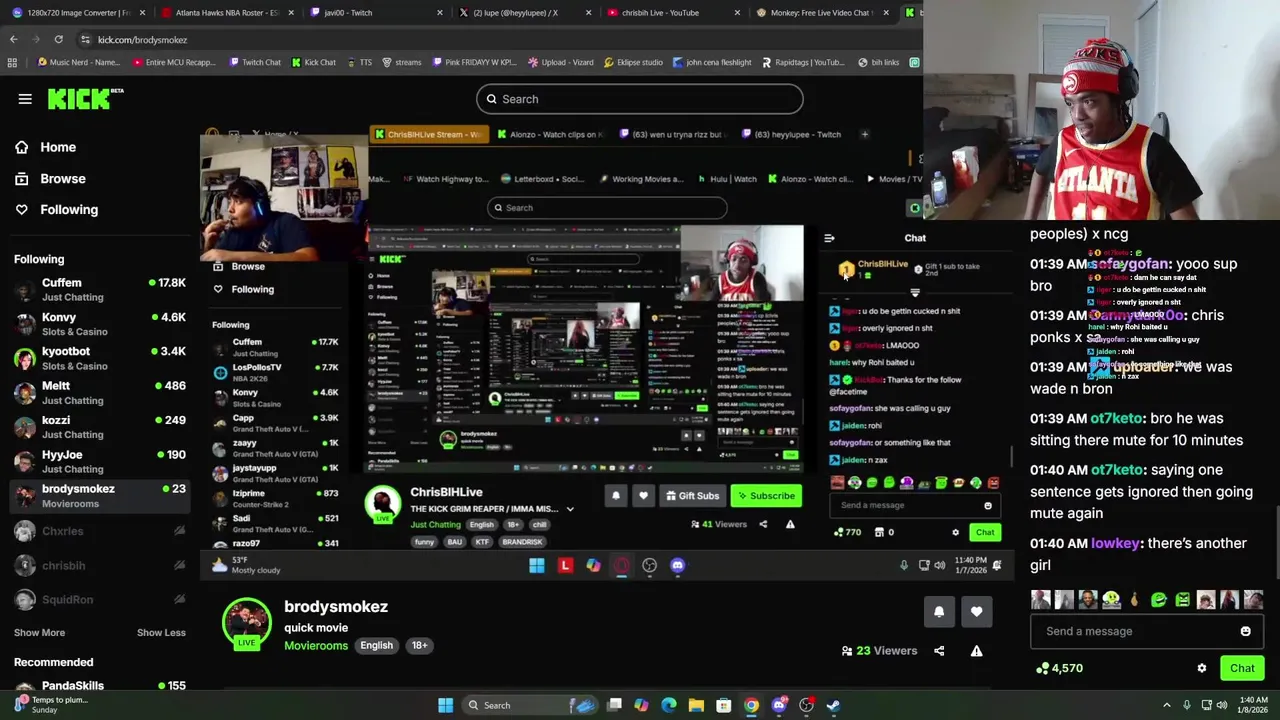The width and height of the screenshot is (1280, 720).
Task: Collapse following list with Show Less
Action: (x=161, y=633)
